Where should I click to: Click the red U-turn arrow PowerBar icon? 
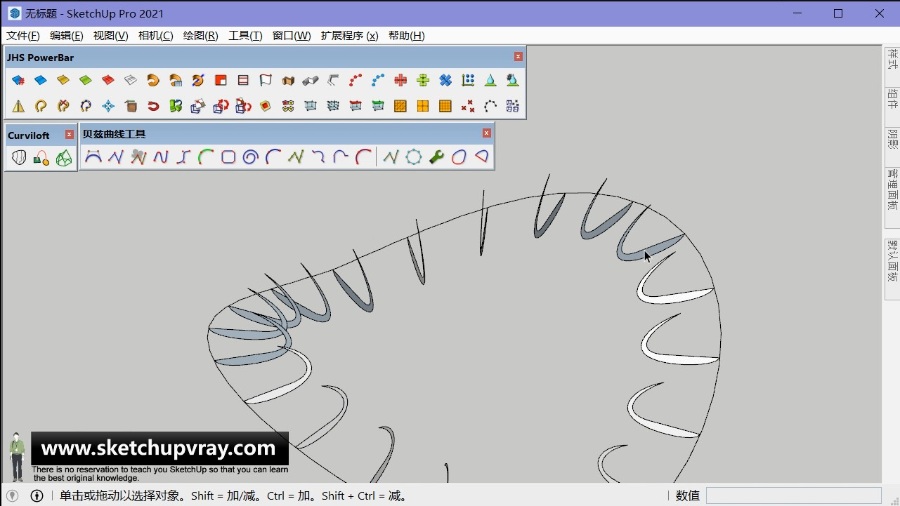pos(153,106)
